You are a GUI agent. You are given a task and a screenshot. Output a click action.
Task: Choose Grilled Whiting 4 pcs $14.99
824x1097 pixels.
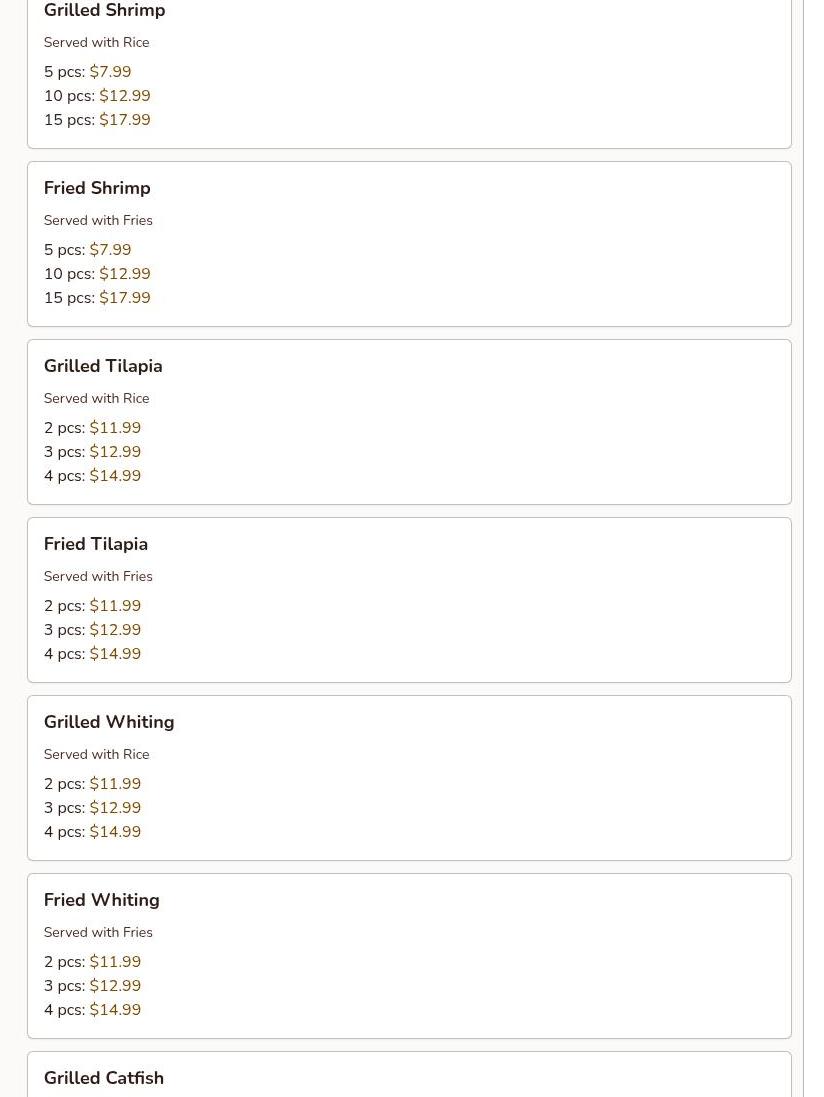pos(92,832)
